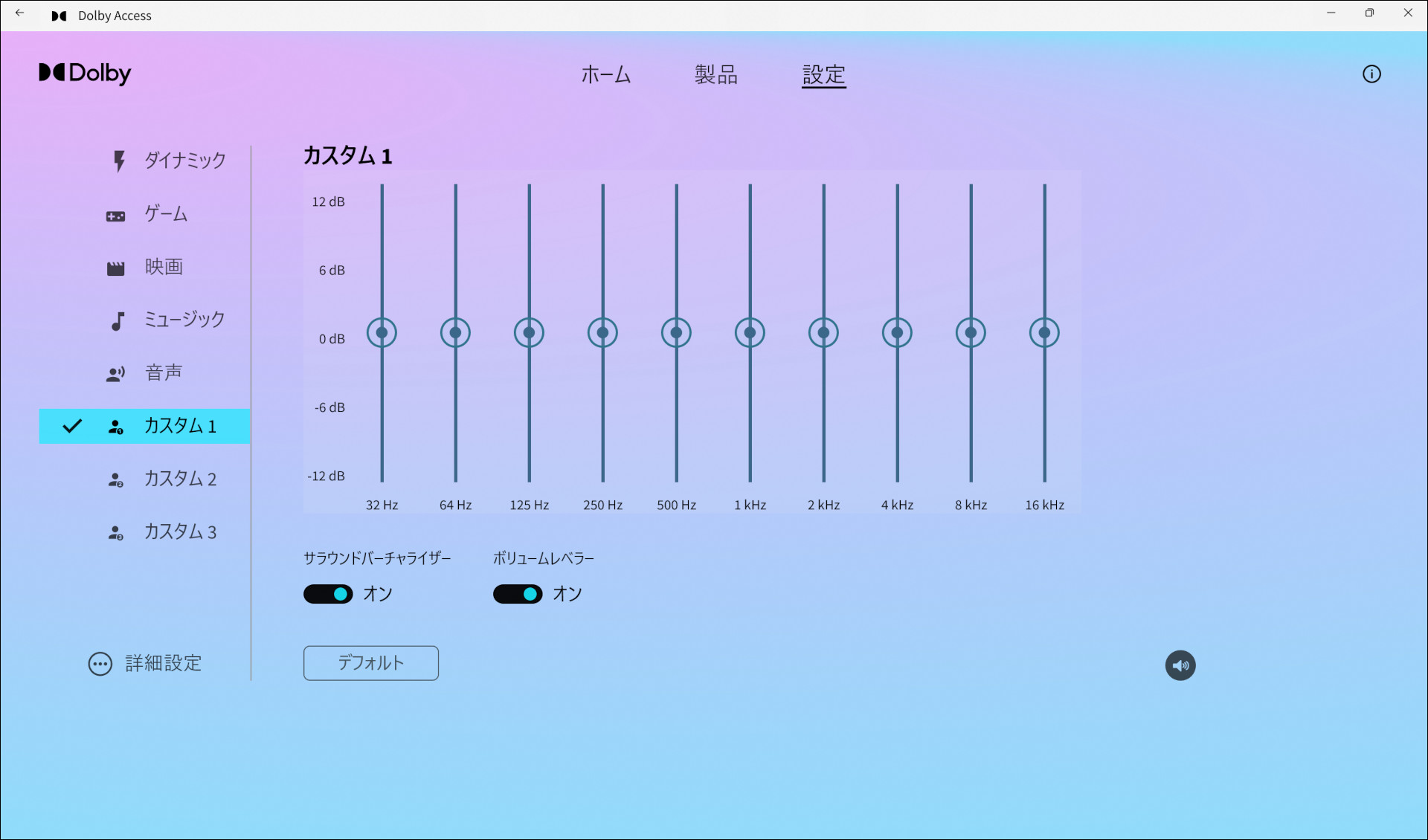Select the voice preset speaking-person icon
This screenshot has width=1428, height=840.
(x=115, y=374)
